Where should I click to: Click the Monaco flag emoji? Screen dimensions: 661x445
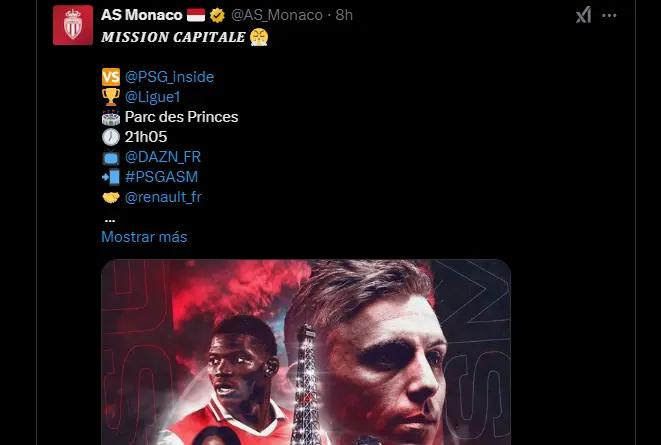(x=196, y=15)
